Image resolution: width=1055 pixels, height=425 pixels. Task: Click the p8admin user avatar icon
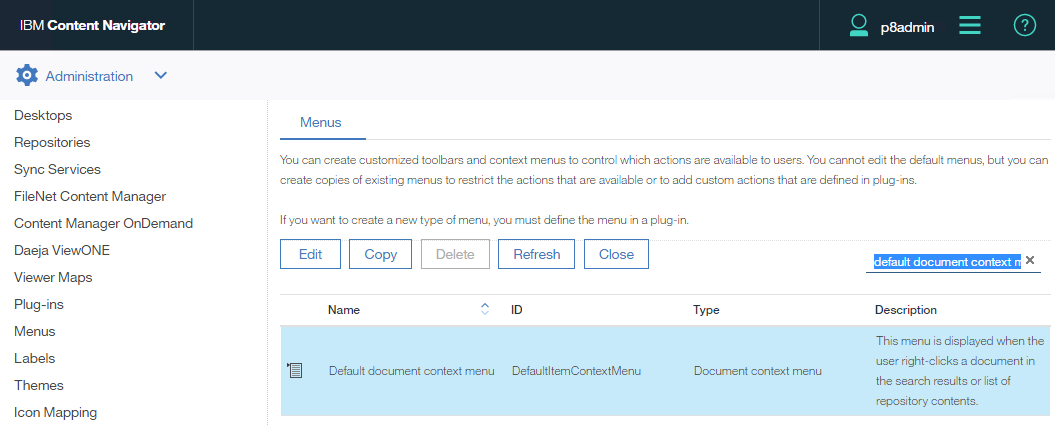point(858,26)
